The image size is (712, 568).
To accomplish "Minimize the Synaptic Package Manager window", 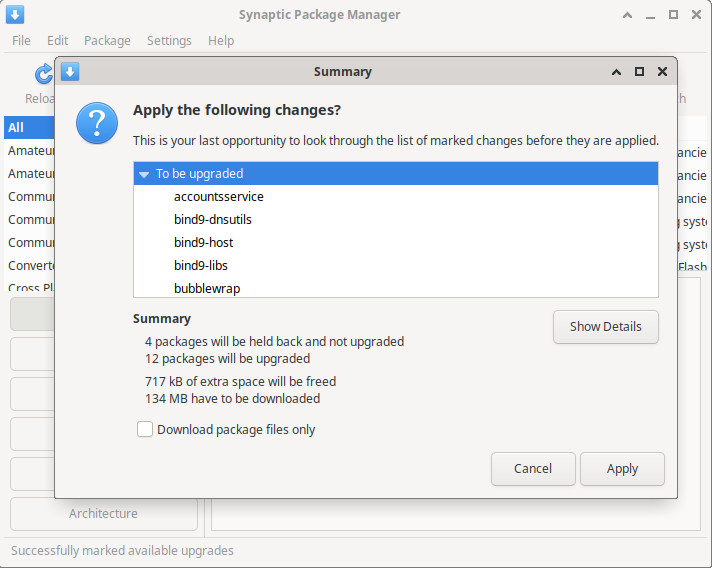I will [x=650, y=16].
